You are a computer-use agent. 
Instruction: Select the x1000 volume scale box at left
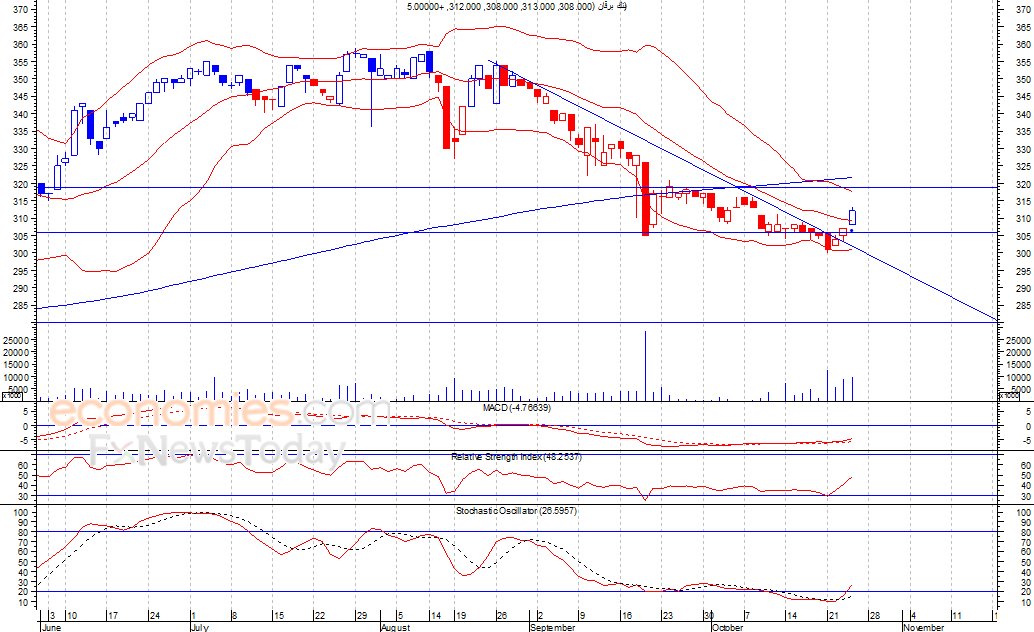click(12, 396)
